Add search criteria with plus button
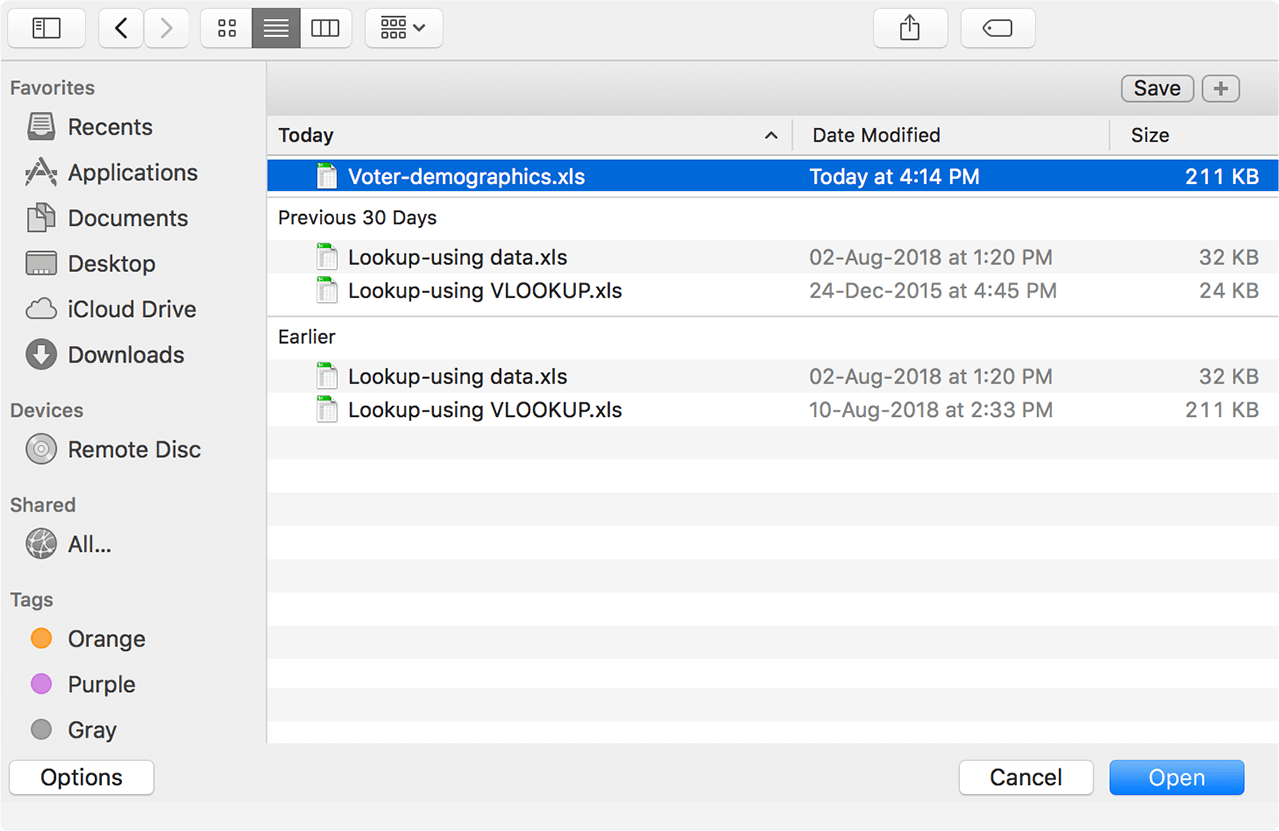The image size is (1279, 831). tap(1221, 88)
